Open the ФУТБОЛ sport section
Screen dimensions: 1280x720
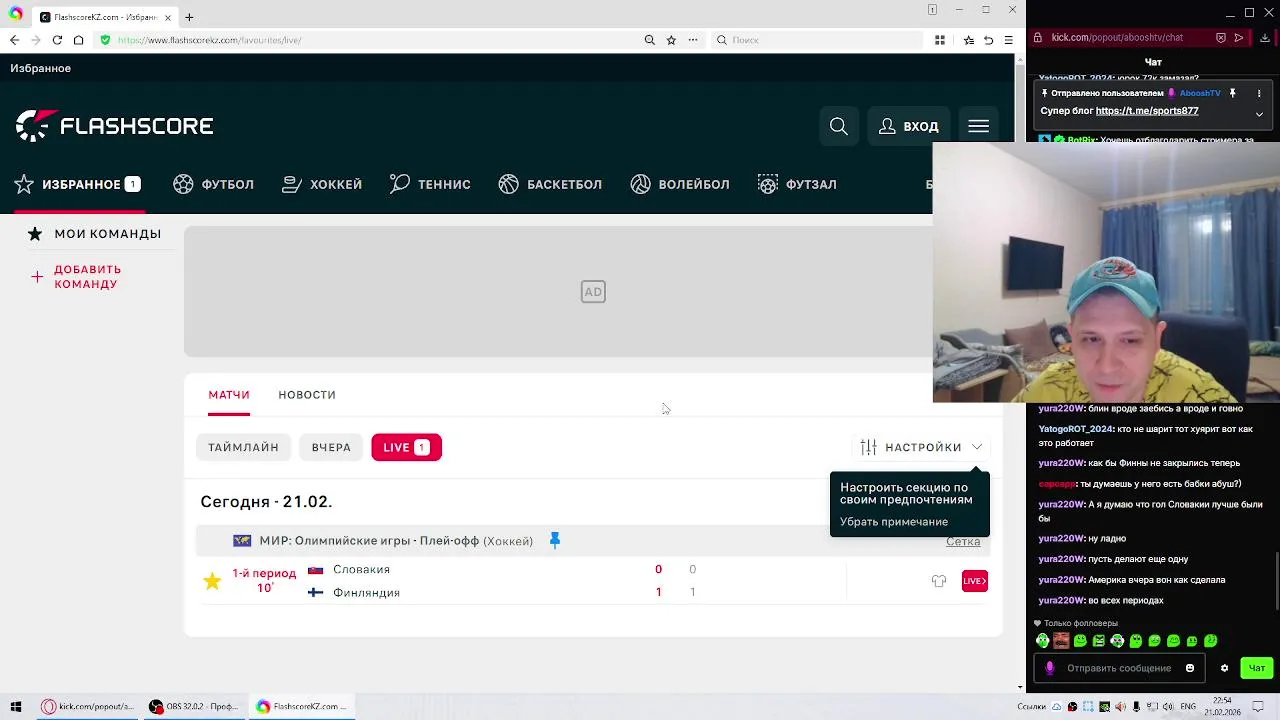coord(213,184)
